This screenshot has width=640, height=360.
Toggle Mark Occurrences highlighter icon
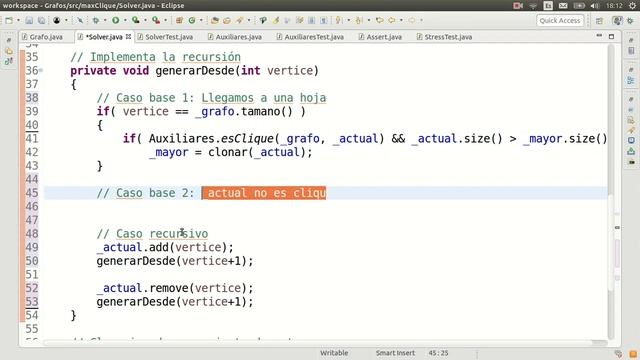[276, 20]
